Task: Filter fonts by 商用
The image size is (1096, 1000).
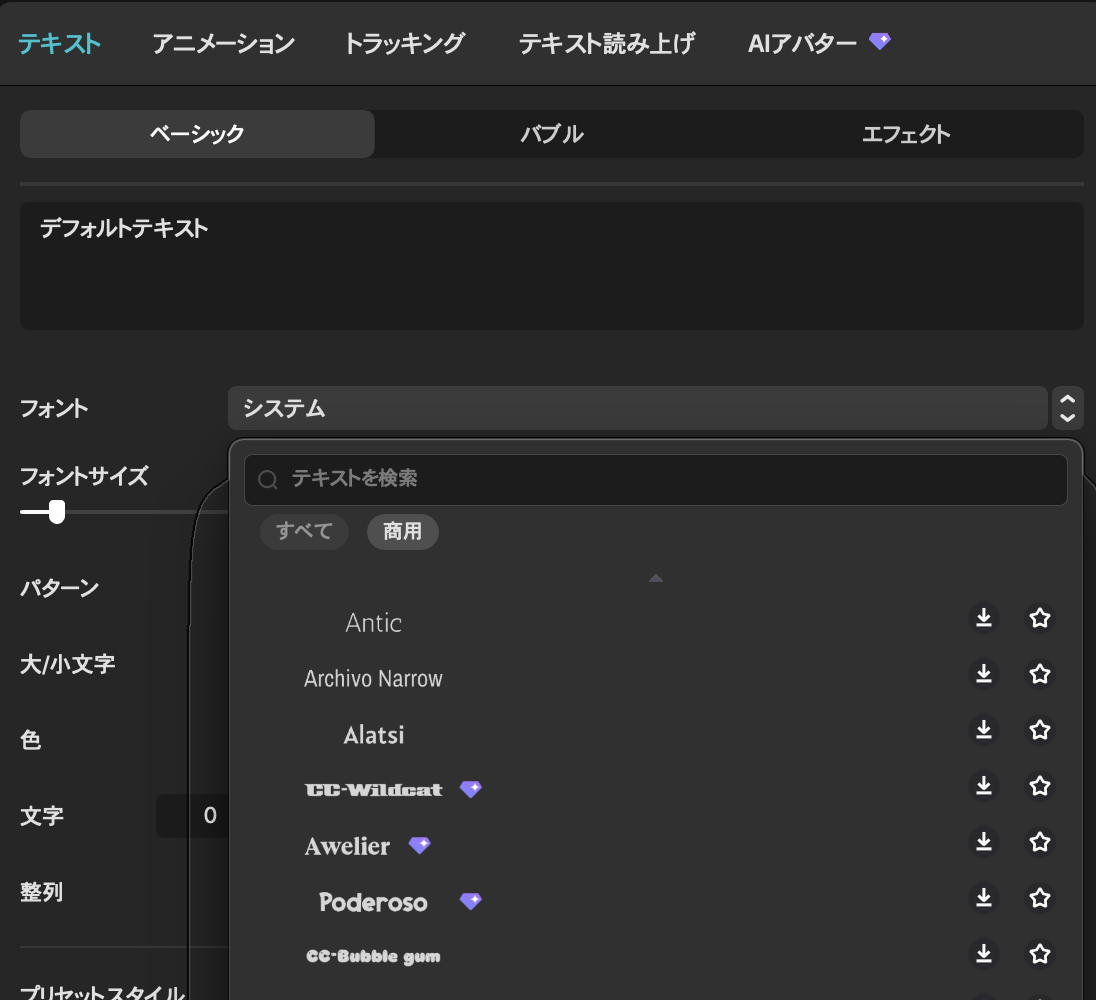Action: coord(403,532)
